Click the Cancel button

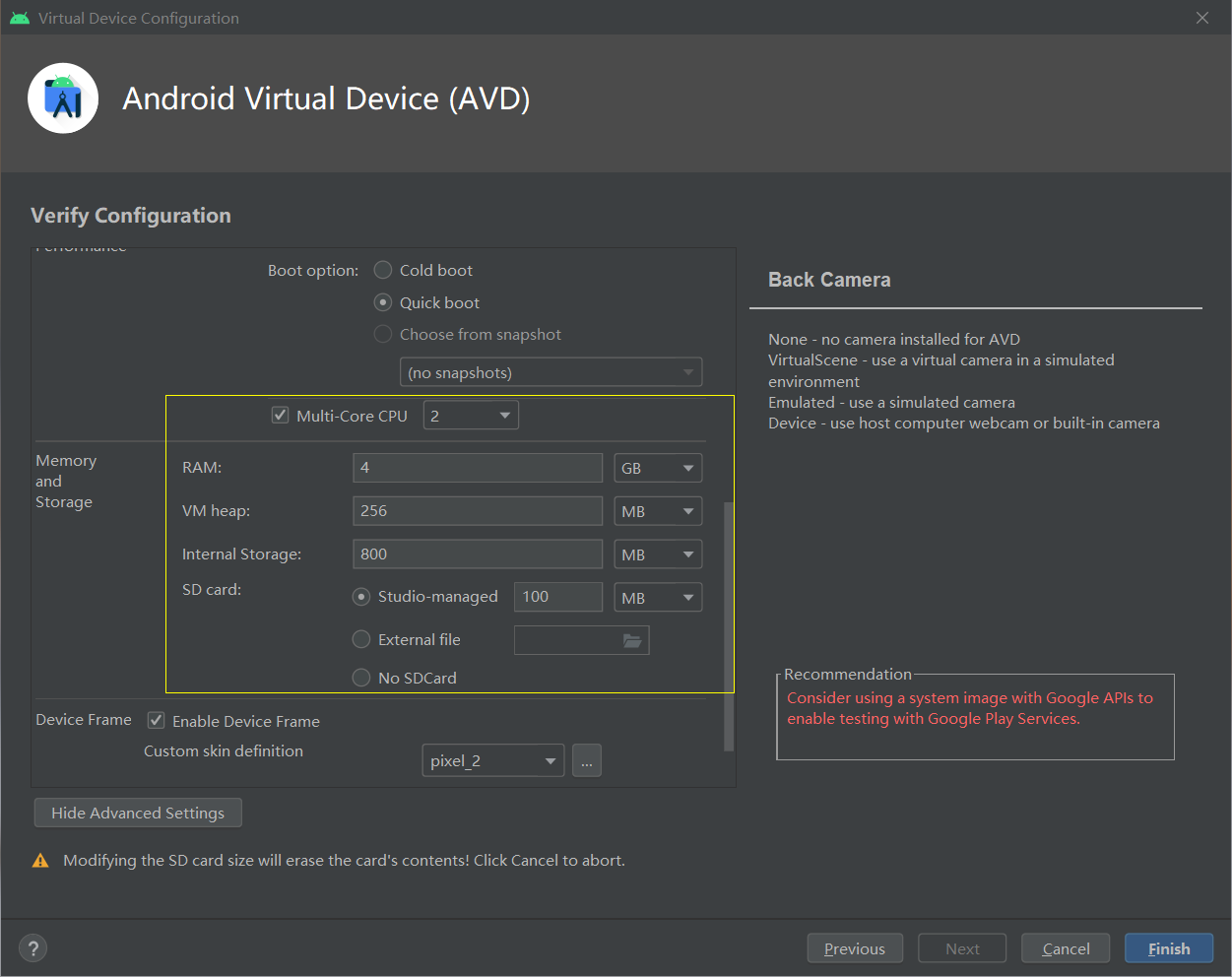1066,948
